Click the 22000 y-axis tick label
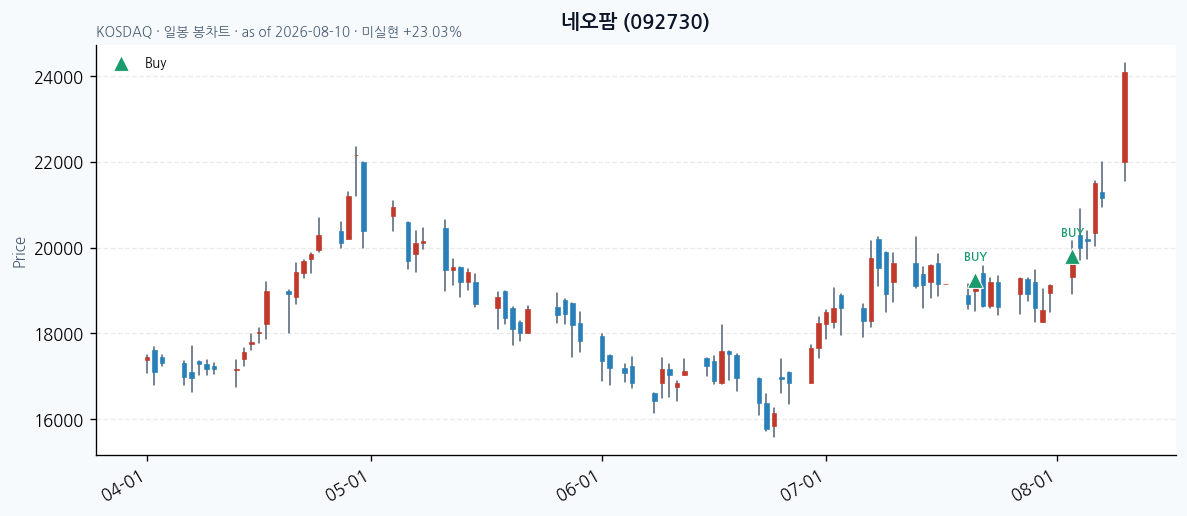 click(58, 163)
